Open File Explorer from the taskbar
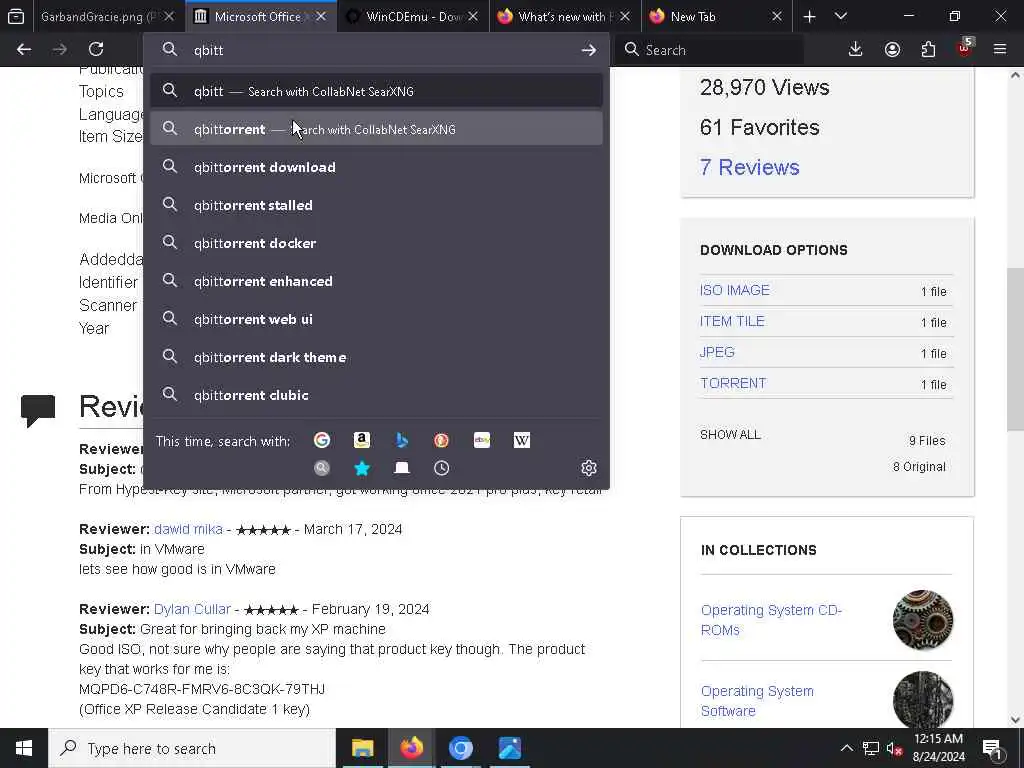This screenshot has width=1024, height=768. click(x=362, y=748)
